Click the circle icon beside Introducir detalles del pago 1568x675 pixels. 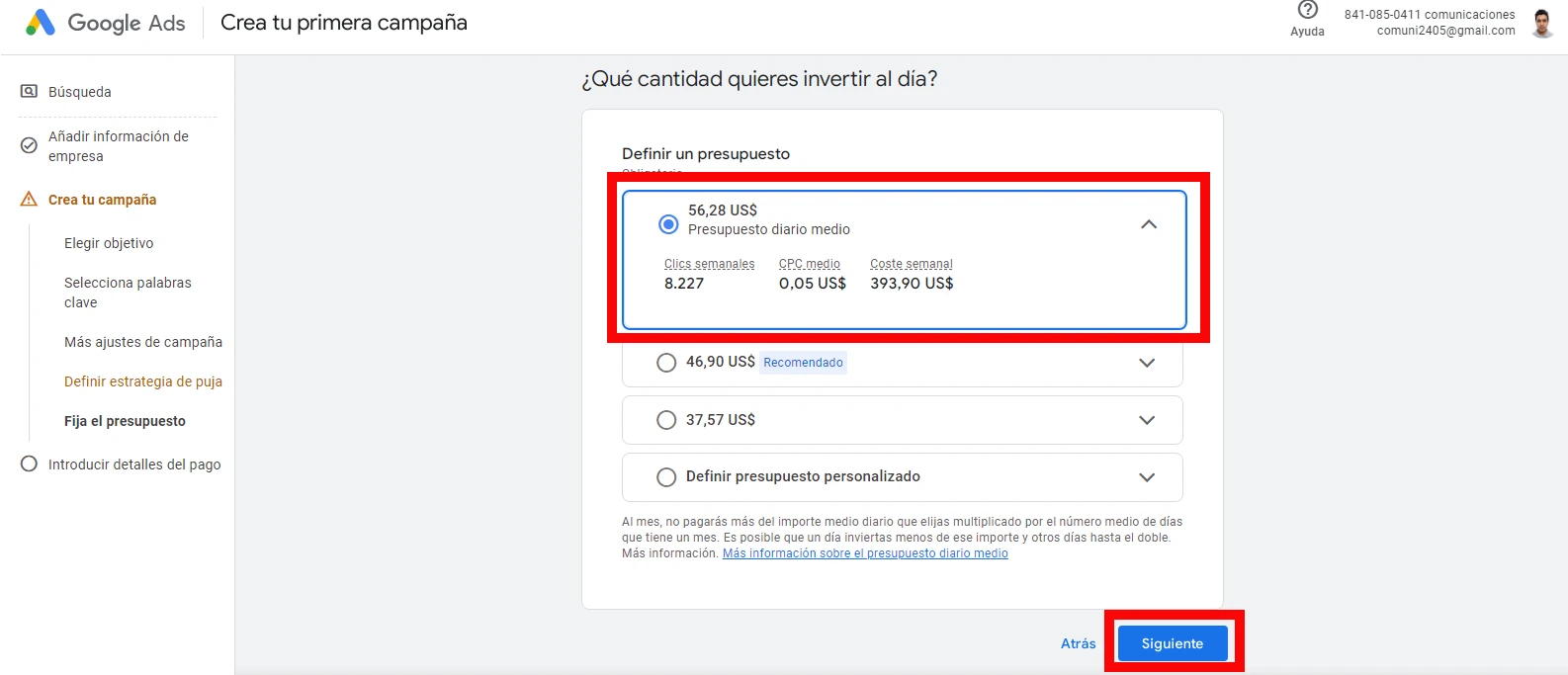tap(30, 464)
